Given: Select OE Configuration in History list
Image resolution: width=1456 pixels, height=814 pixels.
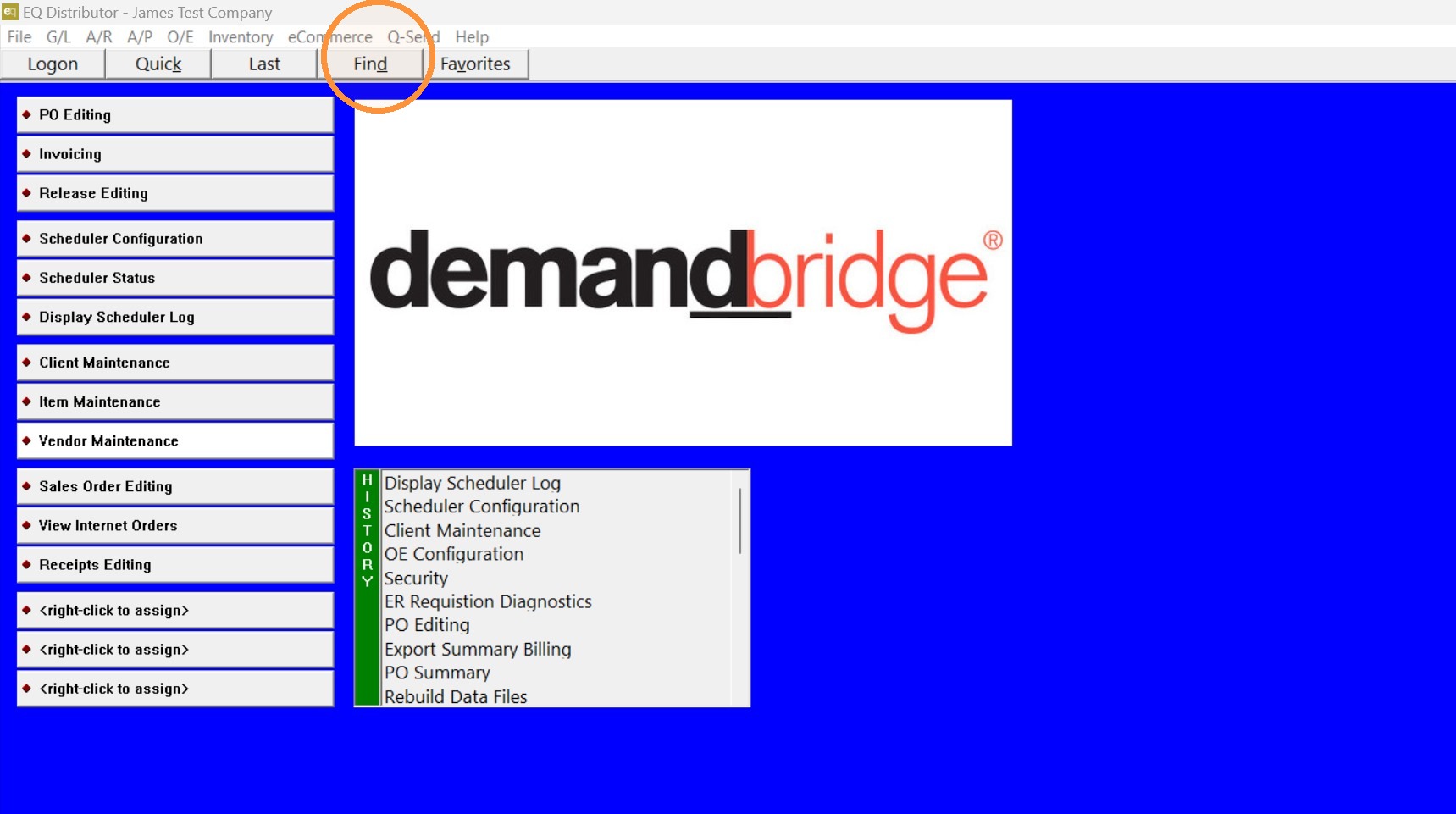Looking at the screenshot, I should (454, 554).
